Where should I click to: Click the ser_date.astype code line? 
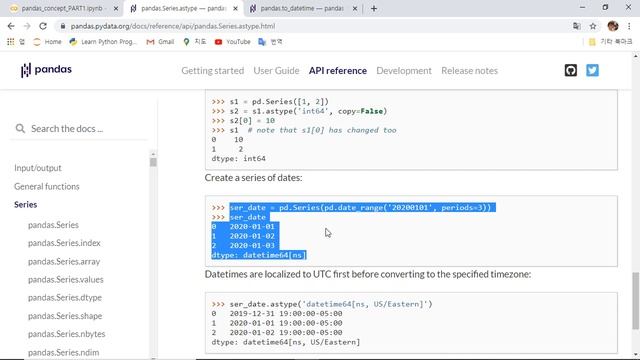322,304
